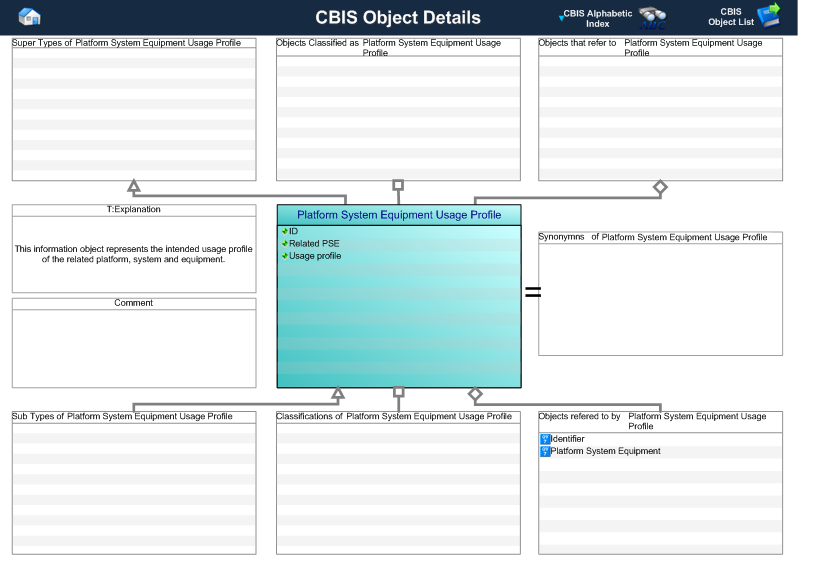Open the CBIS Object List link
This screenshot has height=577, width=831.
[731, 17]
